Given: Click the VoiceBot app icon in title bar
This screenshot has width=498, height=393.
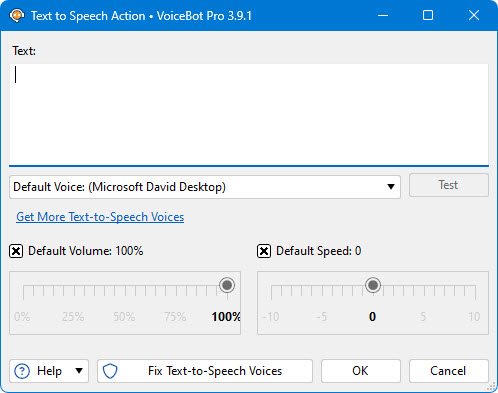Looking at the screenshot, I should 17,15.
